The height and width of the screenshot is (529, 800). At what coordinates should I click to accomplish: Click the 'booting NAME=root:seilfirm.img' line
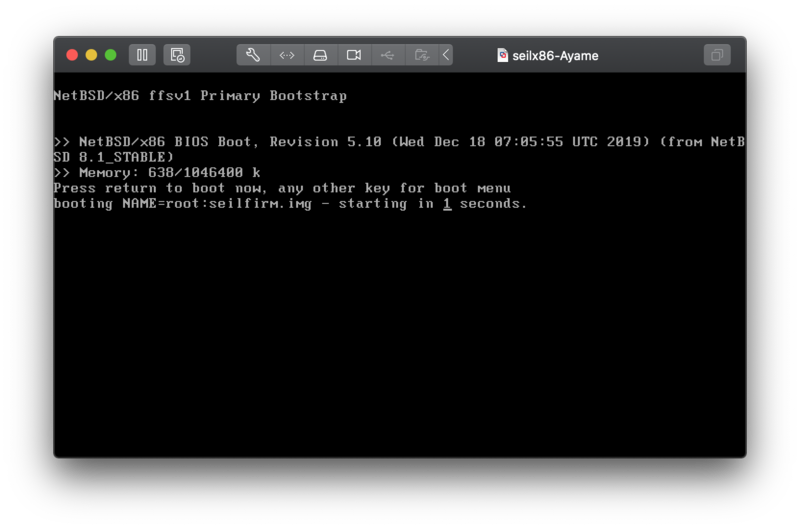coord(290,204)
